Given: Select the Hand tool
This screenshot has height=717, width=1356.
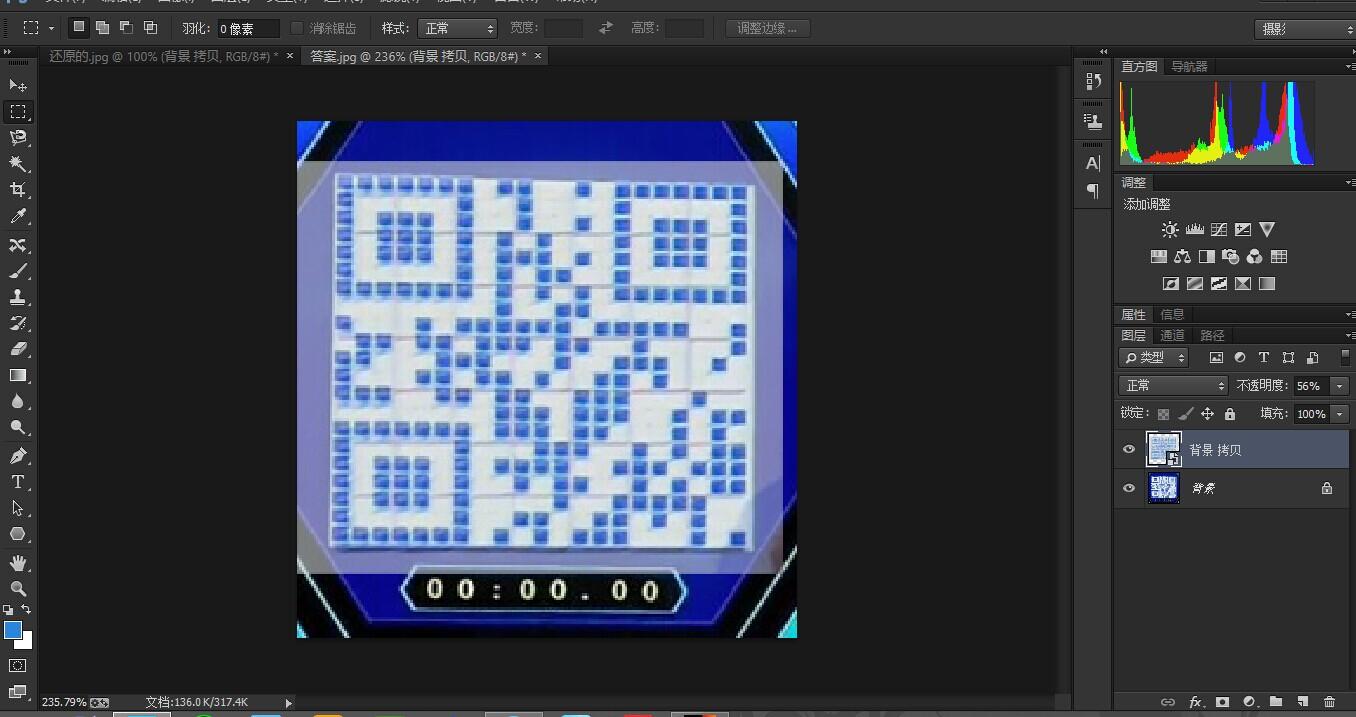Looking at the screenshot, I should (18, 563).
